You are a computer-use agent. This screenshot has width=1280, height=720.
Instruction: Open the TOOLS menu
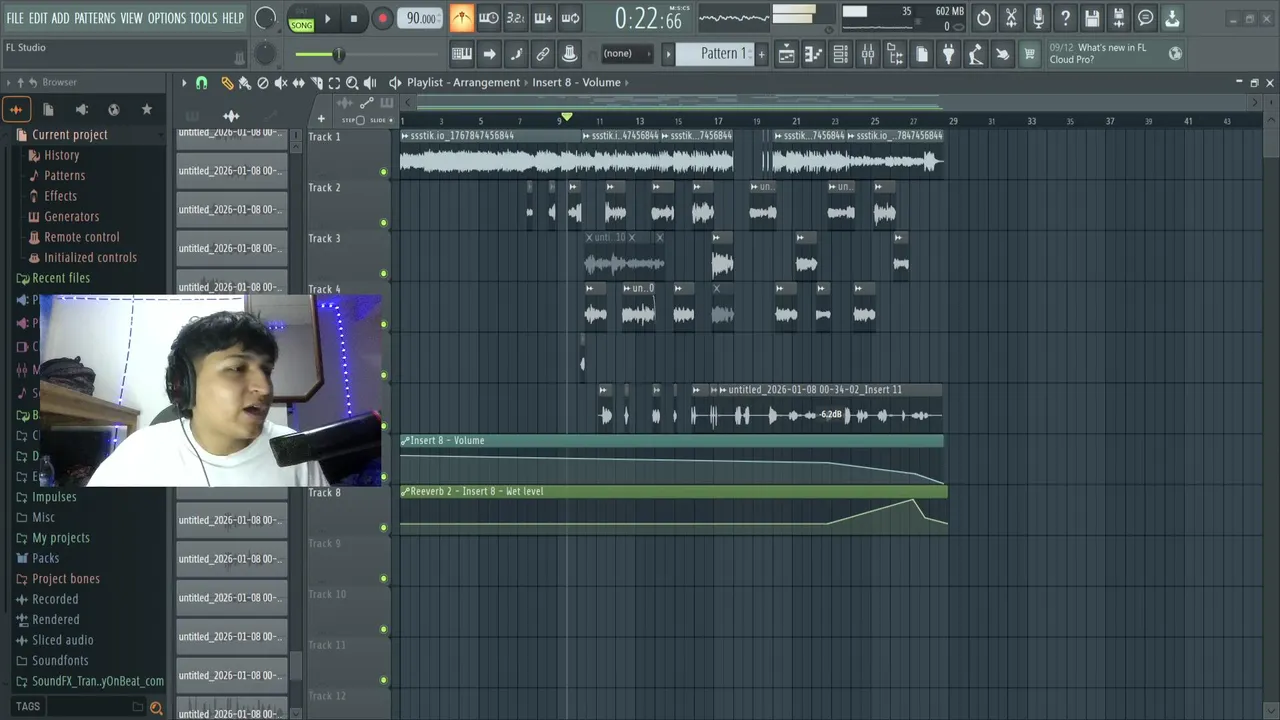coord(204,18)
